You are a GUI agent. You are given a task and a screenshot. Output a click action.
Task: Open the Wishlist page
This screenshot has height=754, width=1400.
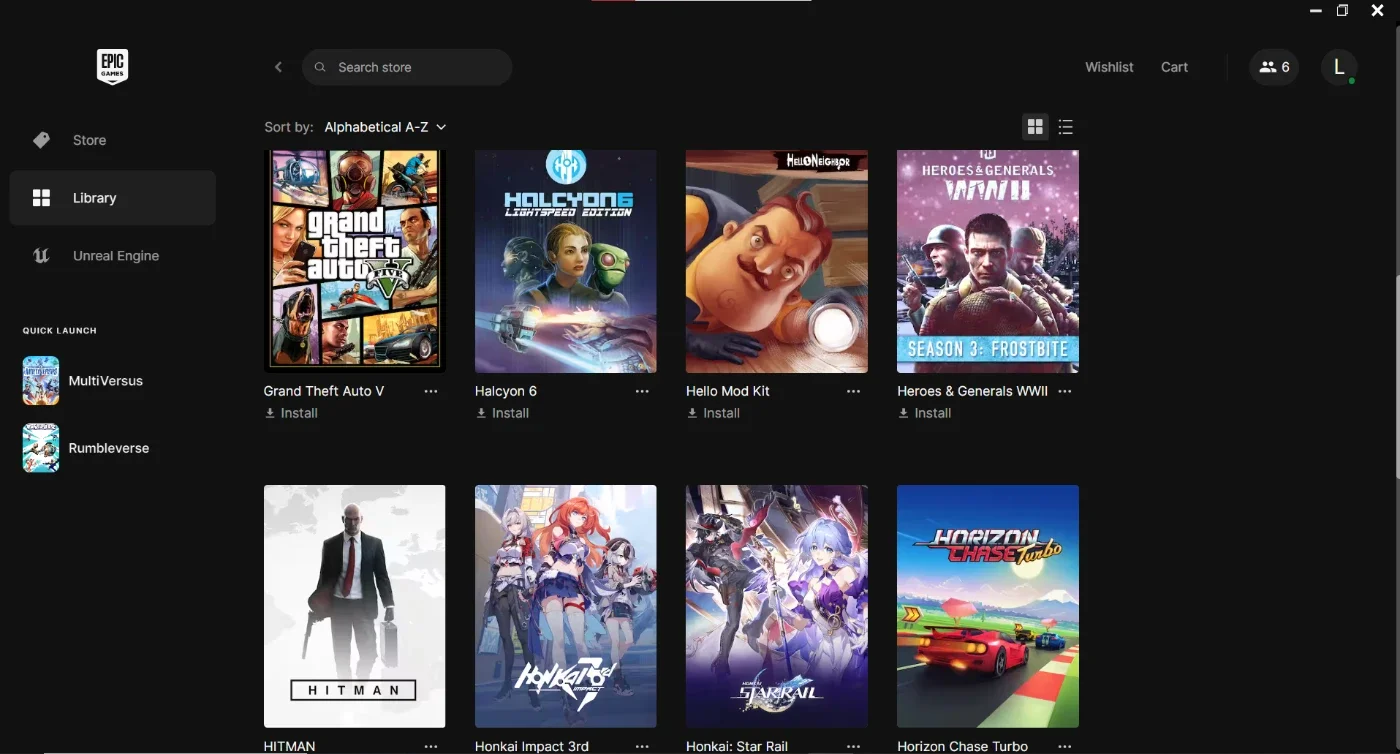coord(1109,67)
